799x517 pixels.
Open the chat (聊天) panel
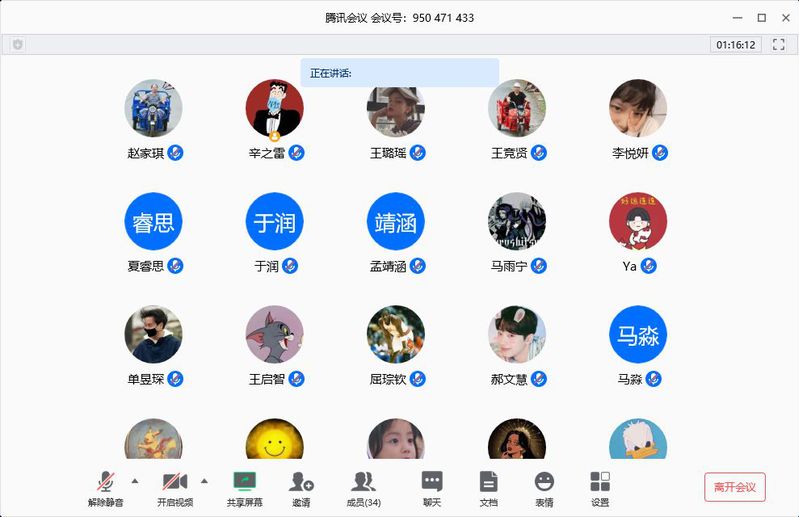pyautogui.click(x=432, y=488)
